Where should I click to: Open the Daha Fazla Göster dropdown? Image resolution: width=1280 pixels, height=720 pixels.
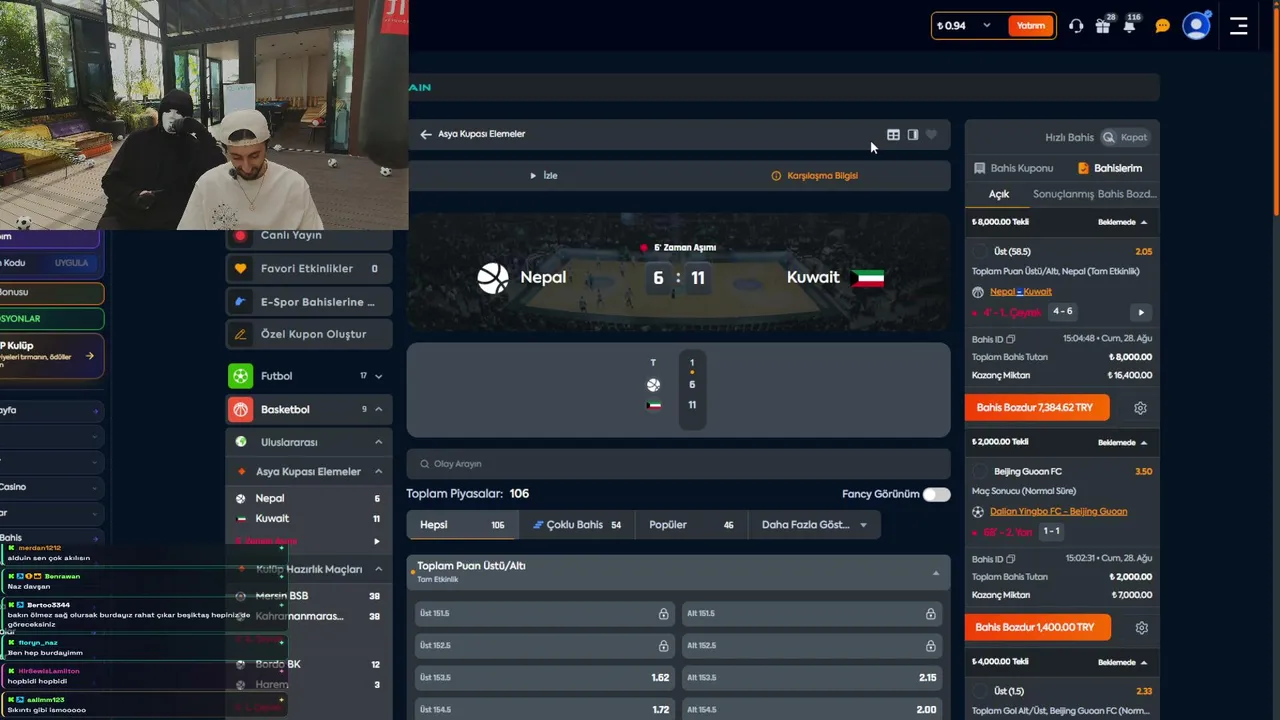pos(814,525)
